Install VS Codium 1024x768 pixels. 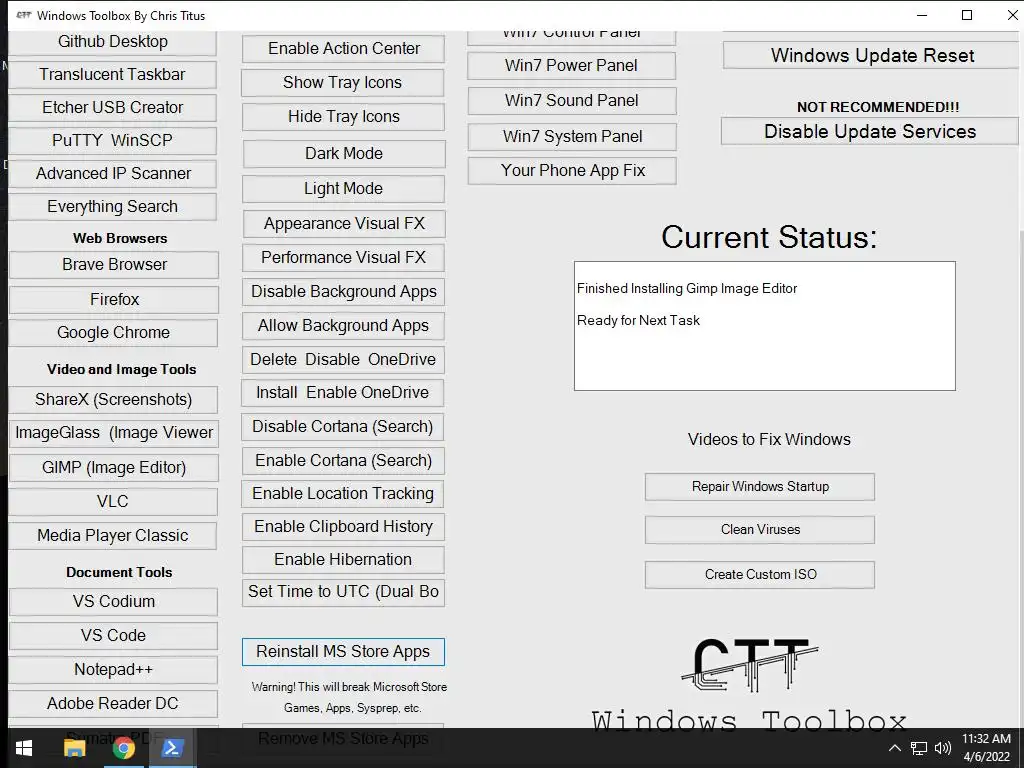point(114,601)
